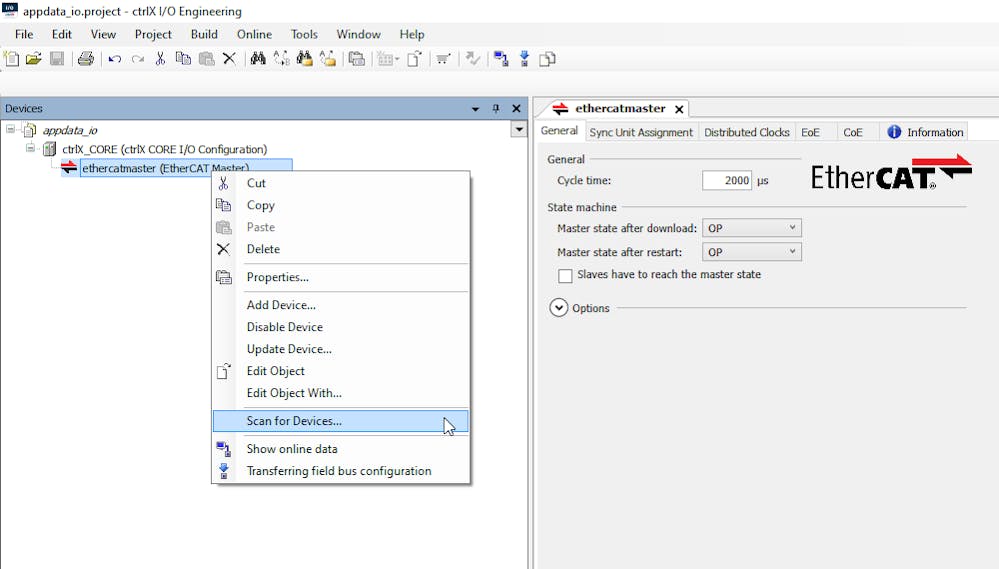Choose 'Properties...' in context menu
The image size is (999, 569).
click(x=341, y=277)
